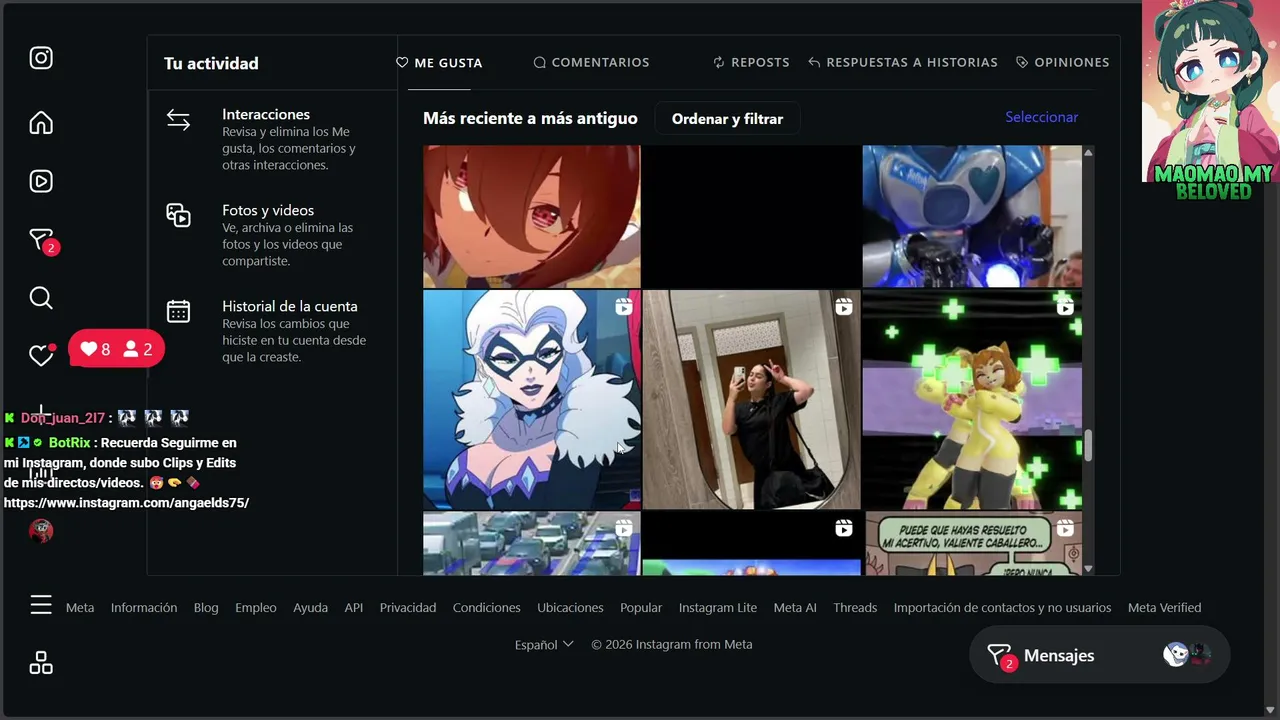
Task: Open the Condiciones footer link
Action: (x=487, y=608)
